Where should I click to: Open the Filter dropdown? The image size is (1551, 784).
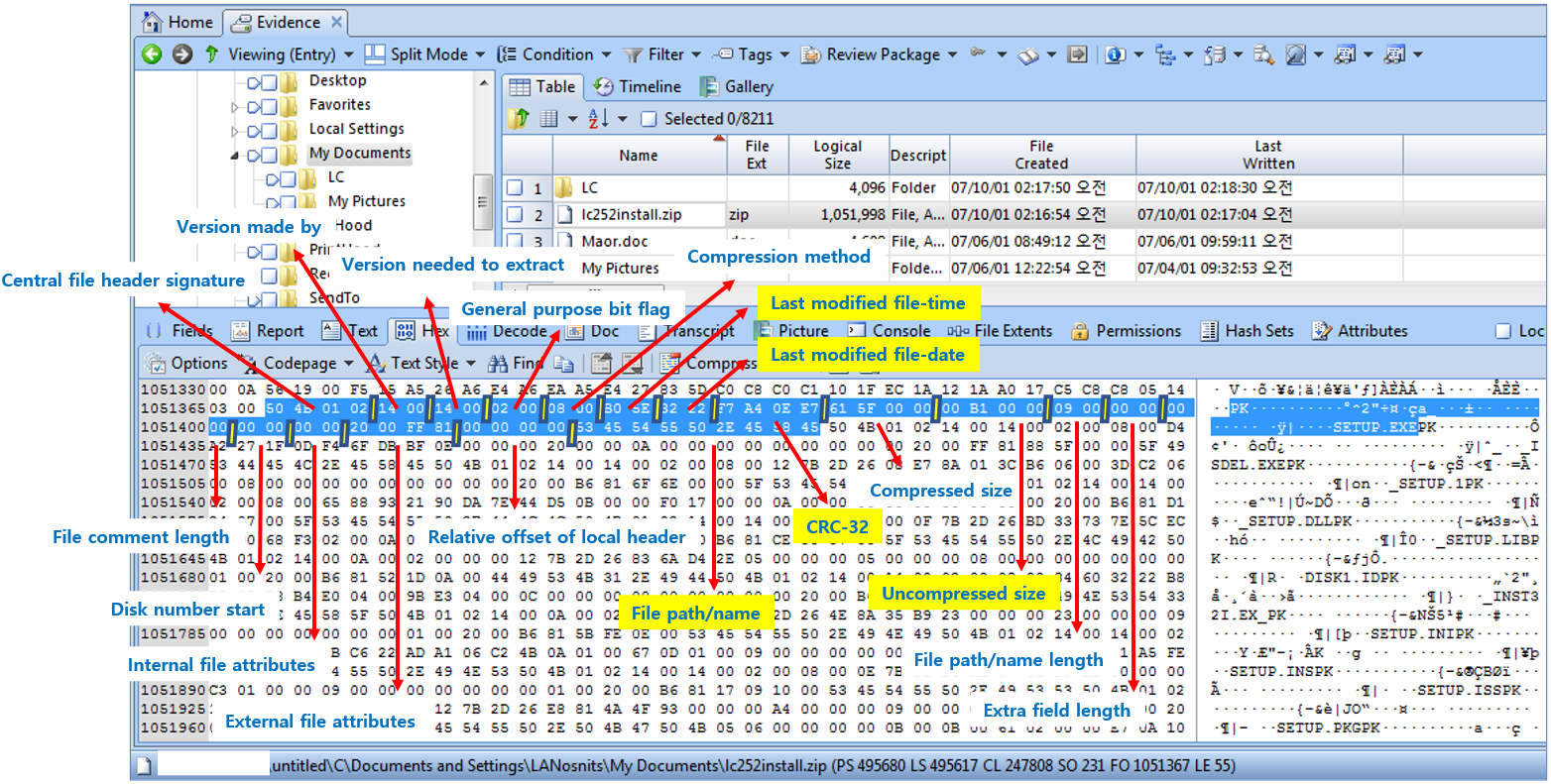(x=661, y=55)
